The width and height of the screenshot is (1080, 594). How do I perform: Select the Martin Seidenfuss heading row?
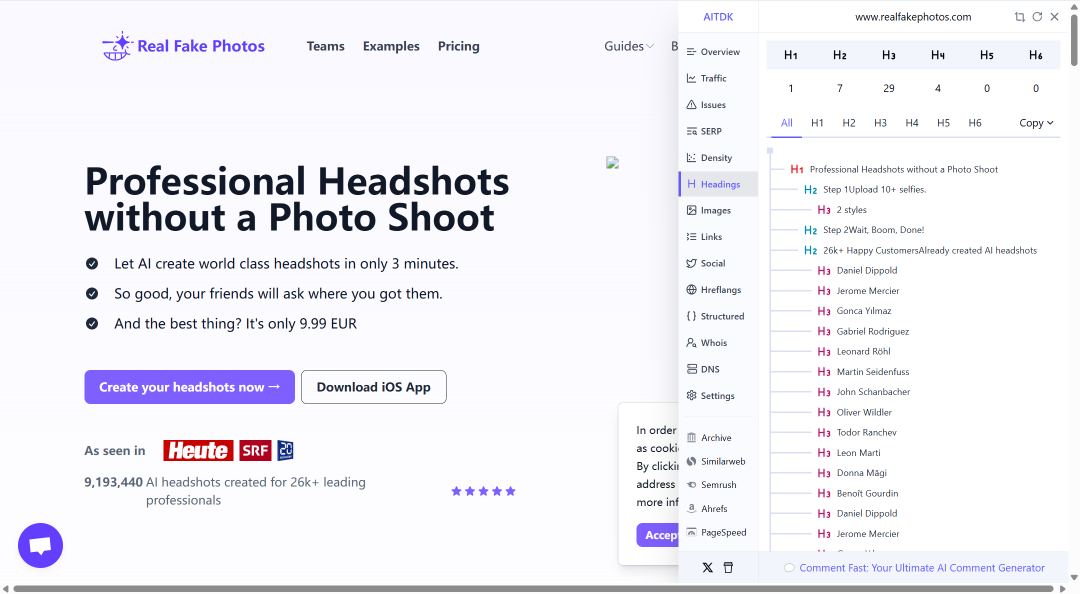coord(863,371)
